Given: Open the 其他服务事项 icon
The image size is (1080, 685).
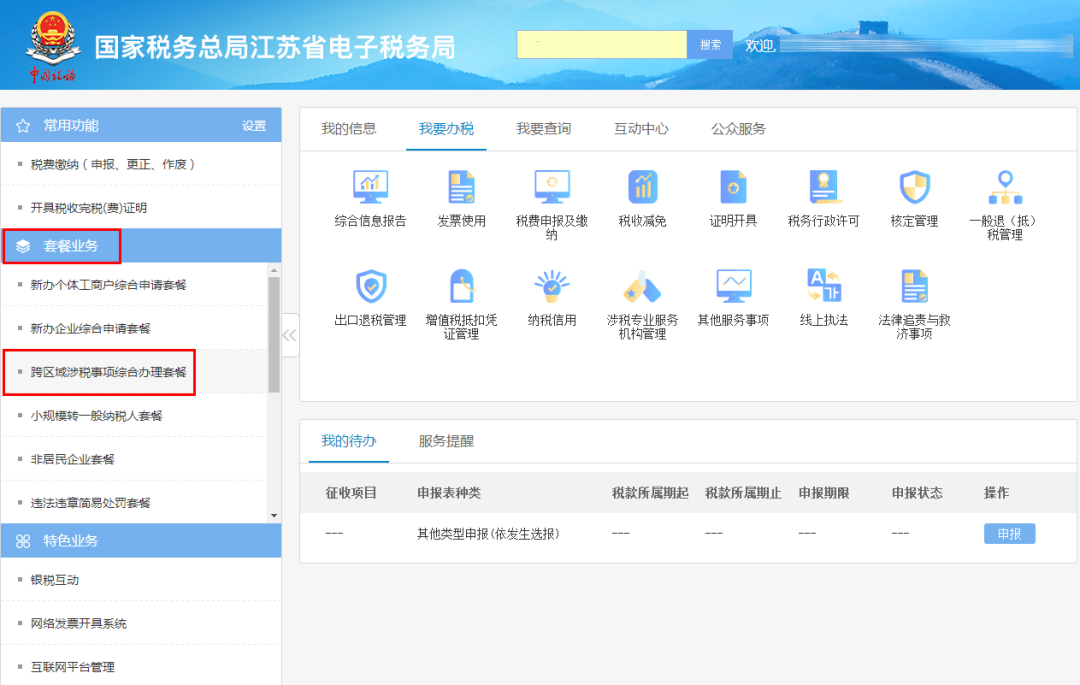Looking at the screenshot, I should point(733,286).
